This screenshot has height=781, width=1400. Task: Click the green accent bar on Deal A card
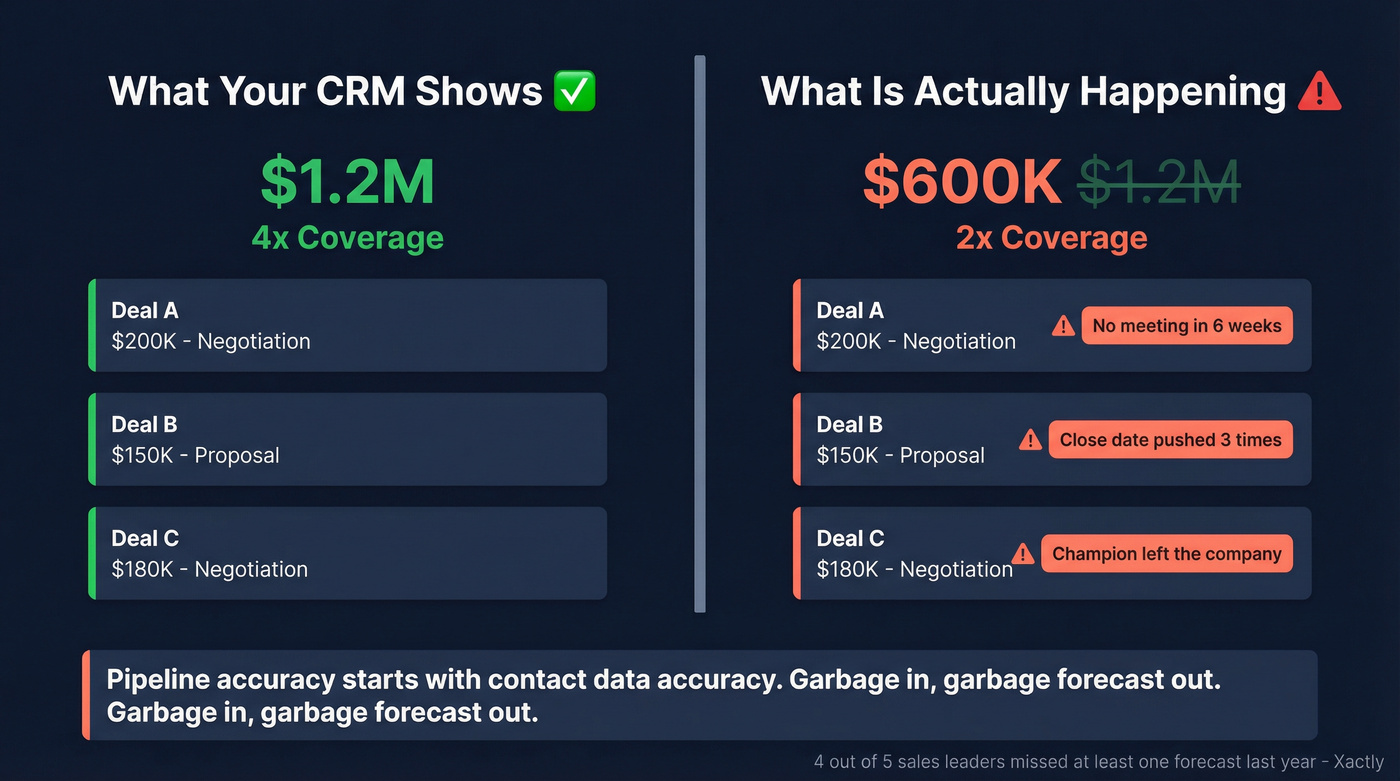93,325
